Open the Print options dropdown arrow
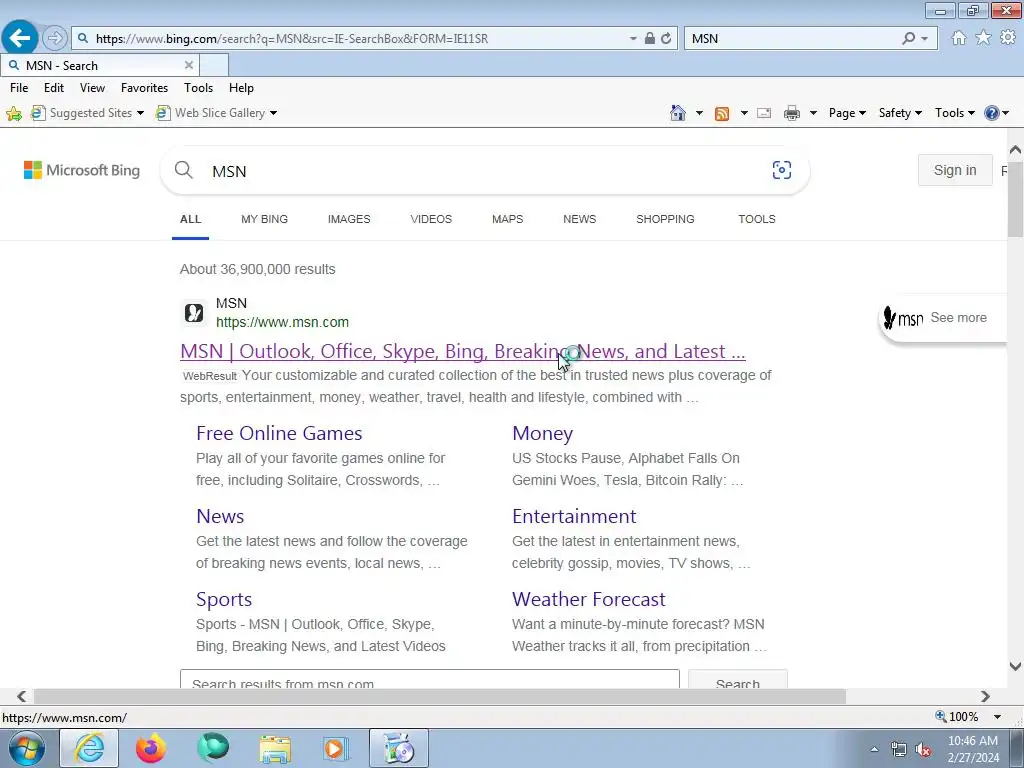The image size is (1024, 768). [813, 114]
